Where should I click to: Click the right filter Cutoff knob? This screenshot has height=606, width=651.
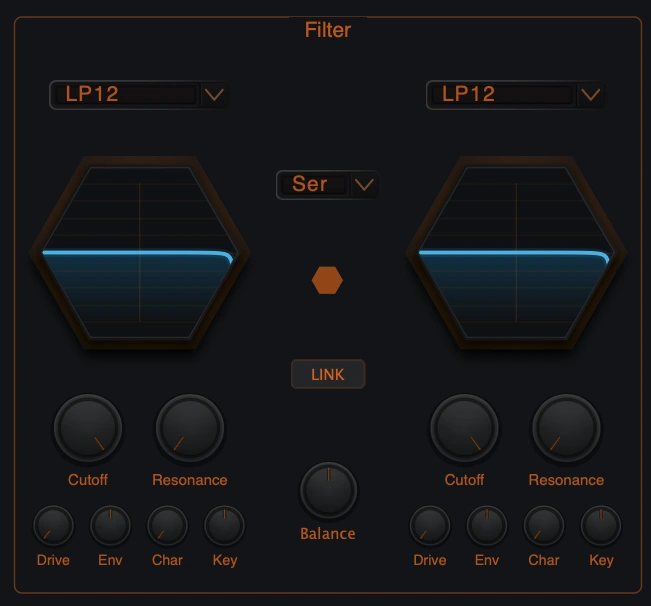click(465, 428)
